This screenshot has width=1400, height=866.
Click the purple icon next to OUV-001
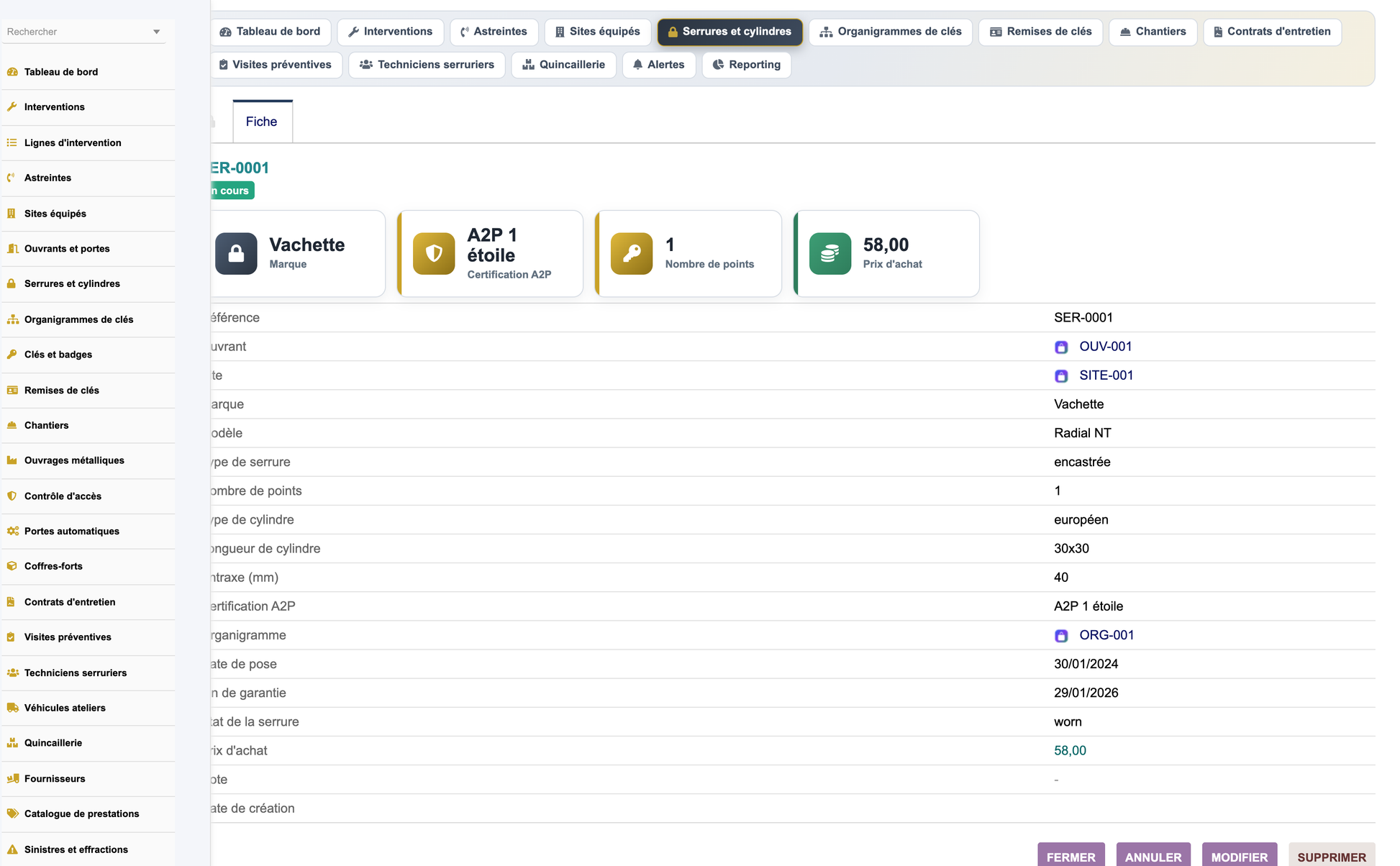1061,347
